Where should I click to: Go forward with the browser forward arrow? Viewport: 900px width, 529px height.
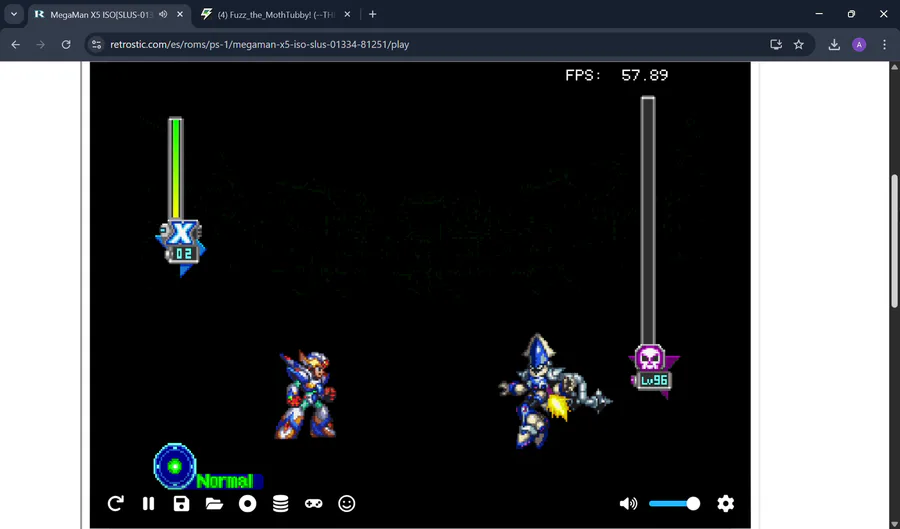coord(40,44)
